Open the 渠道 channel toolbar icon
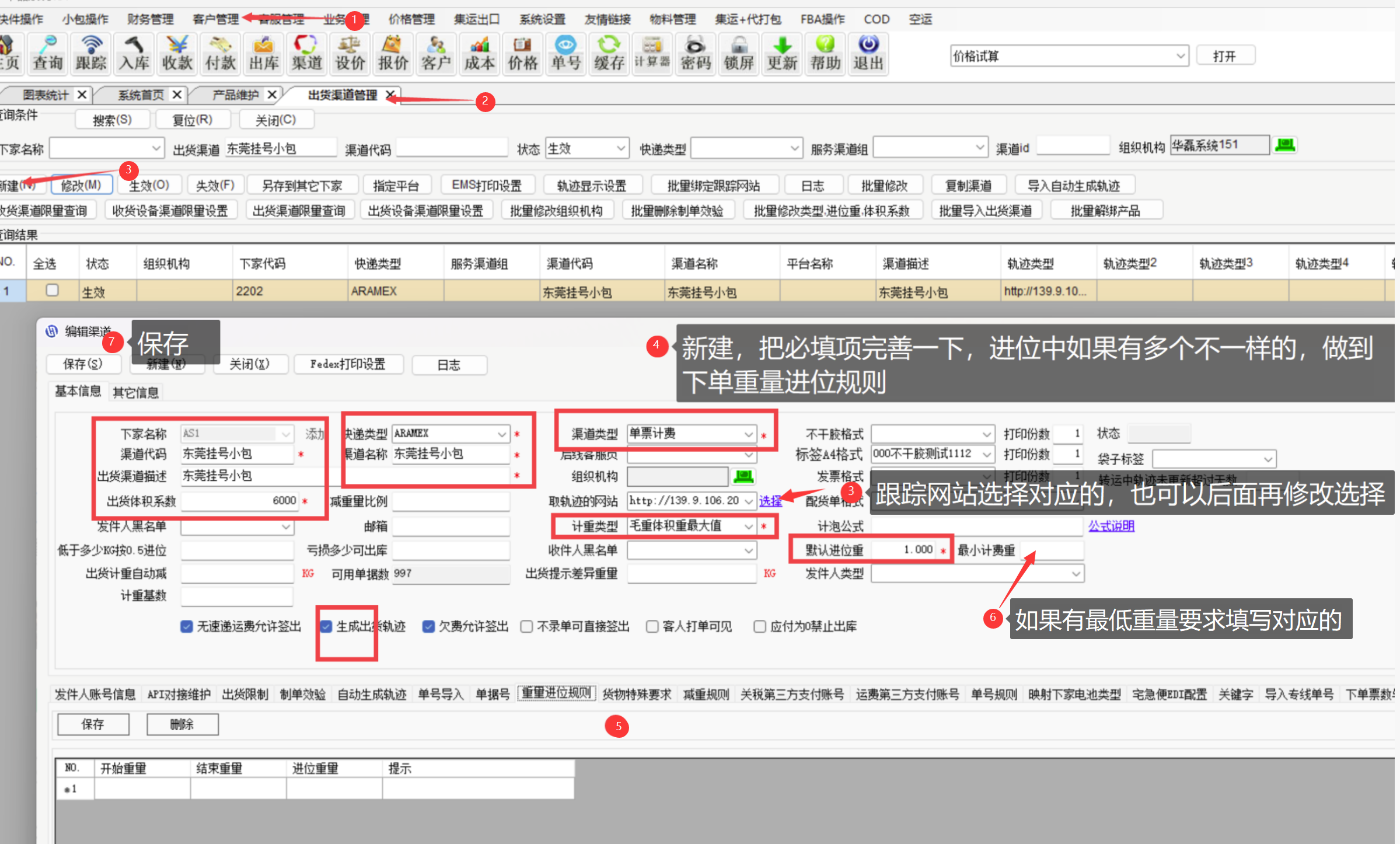 (306, 54)
